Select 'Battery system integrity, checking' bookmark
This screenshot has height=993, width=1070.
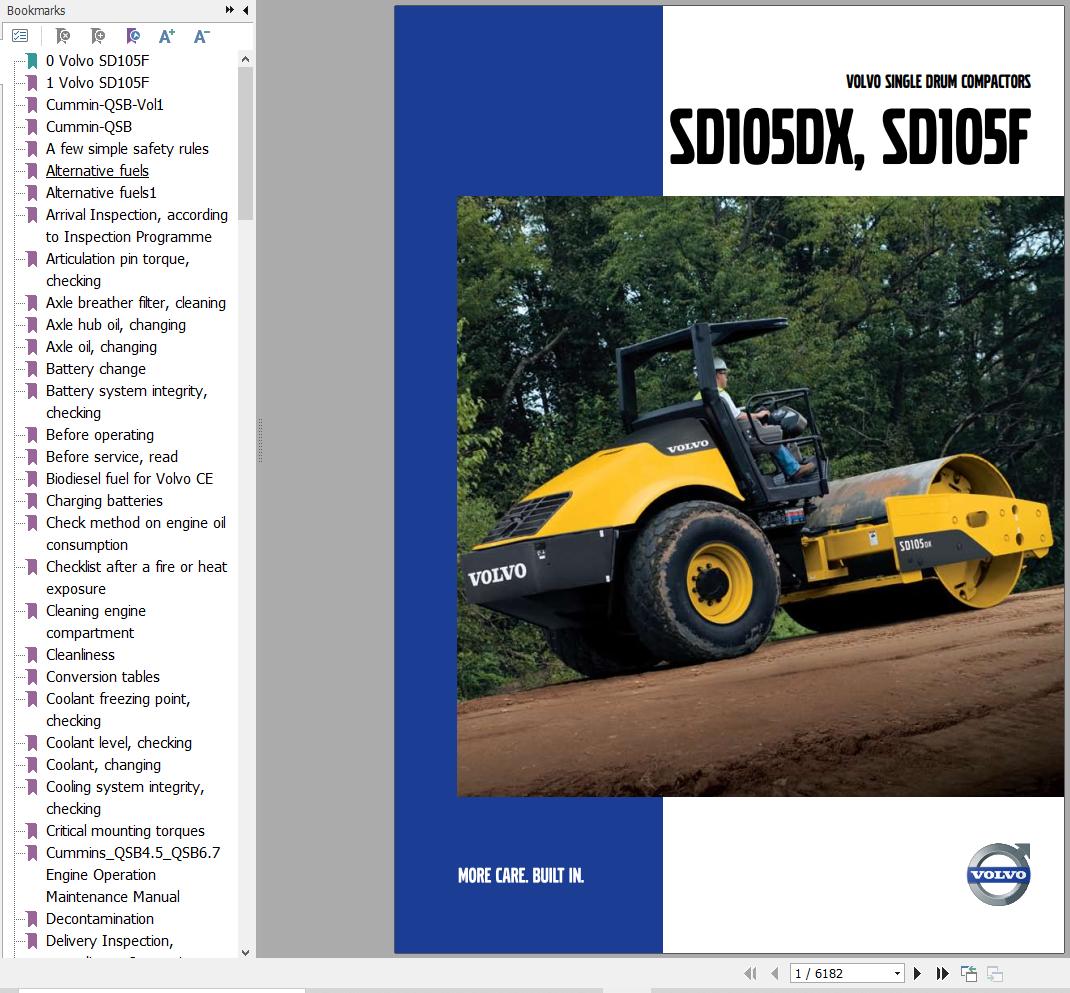[126, 402]
